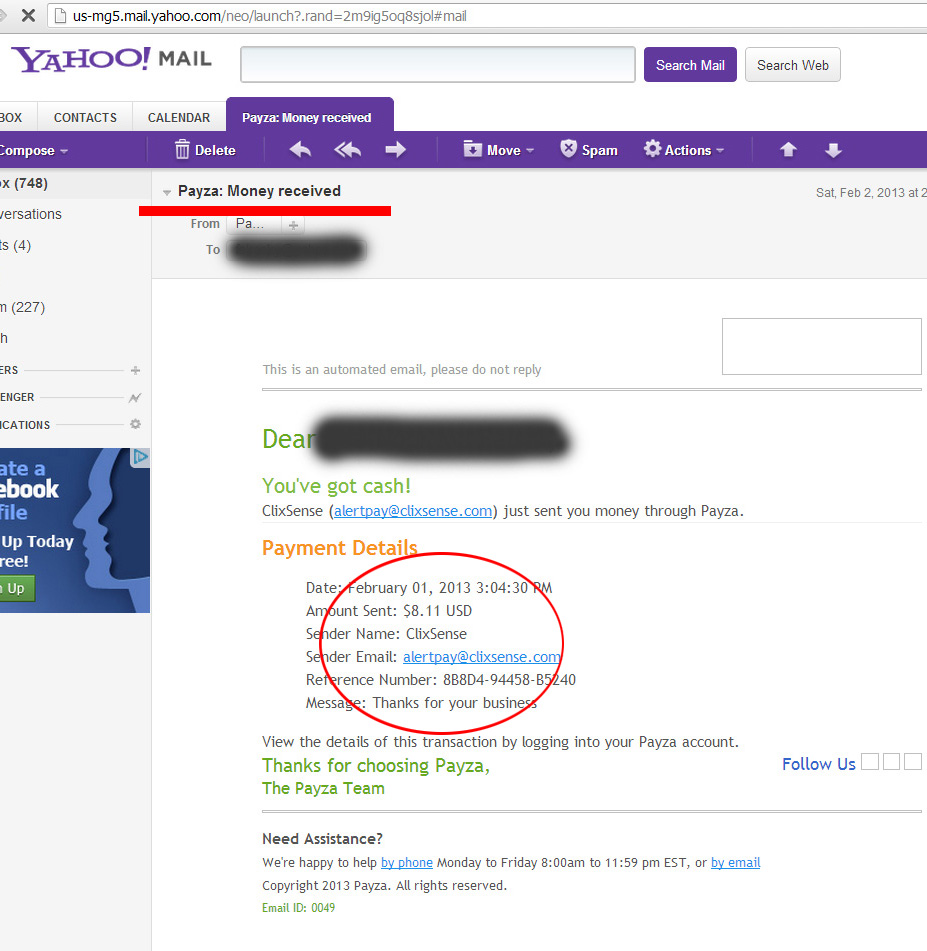Add sender to contacts plus icon
The height and width of the screenshot is (951, 927).
tap(293, 226)
